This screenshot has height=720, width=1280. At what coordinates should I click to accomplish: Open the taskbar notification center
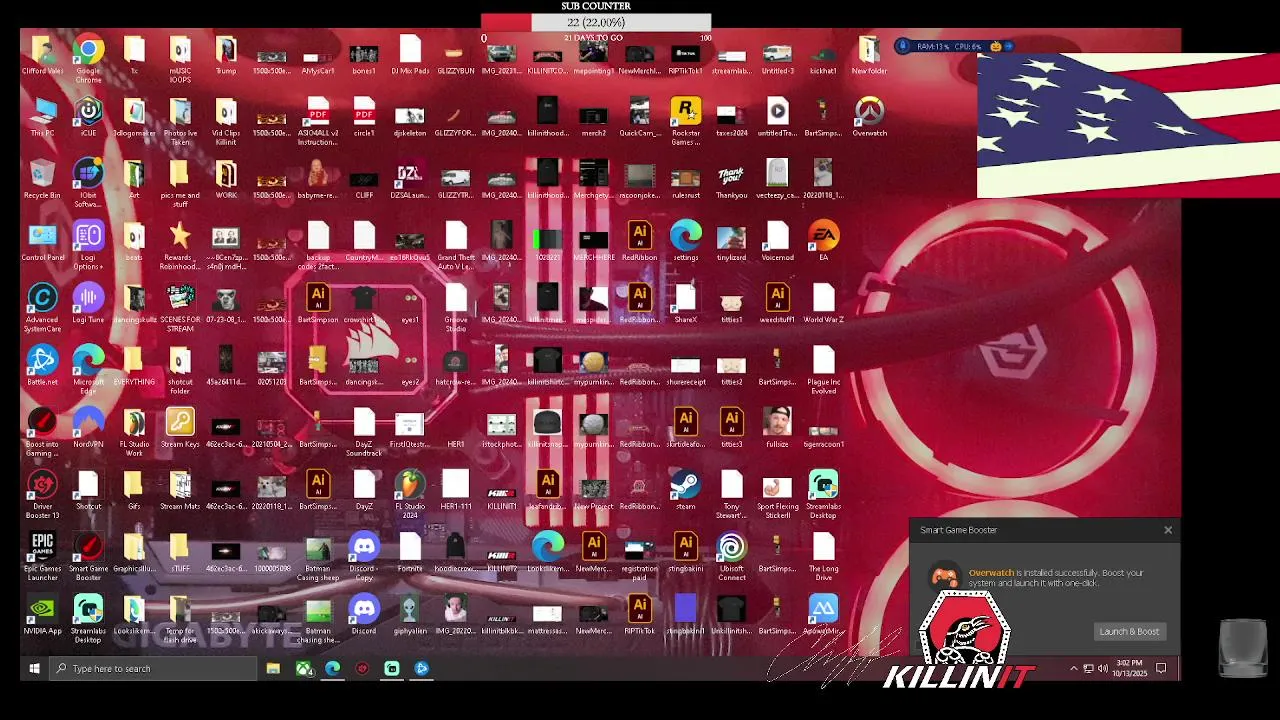coord(1161,668)
